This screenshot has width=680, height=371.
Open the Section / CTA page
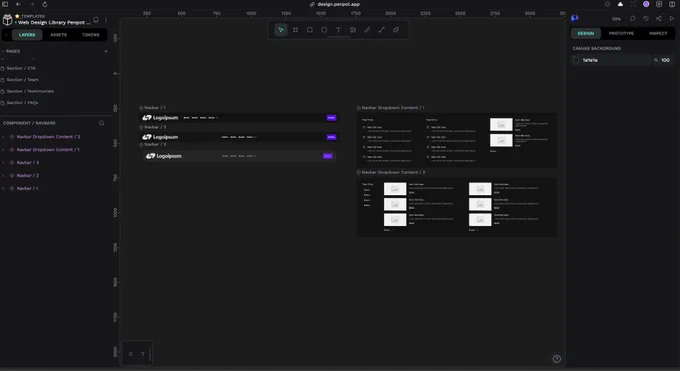click(x=21, y=69)
